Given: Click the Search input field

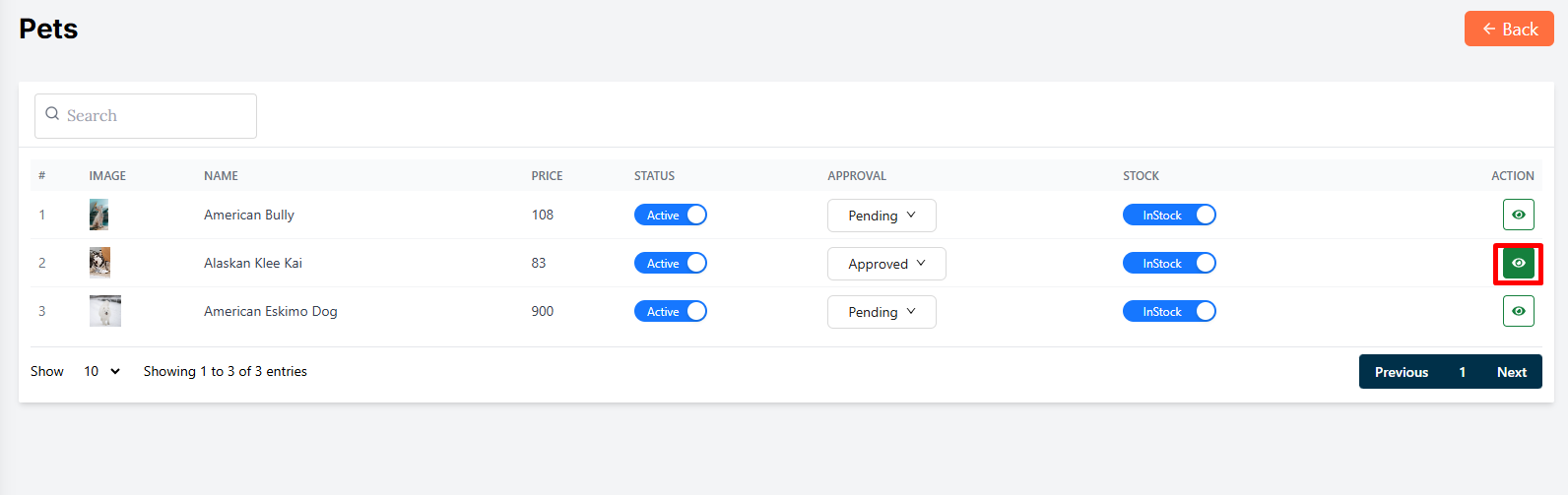Looking at the screenshot, I should click(158, 116).
